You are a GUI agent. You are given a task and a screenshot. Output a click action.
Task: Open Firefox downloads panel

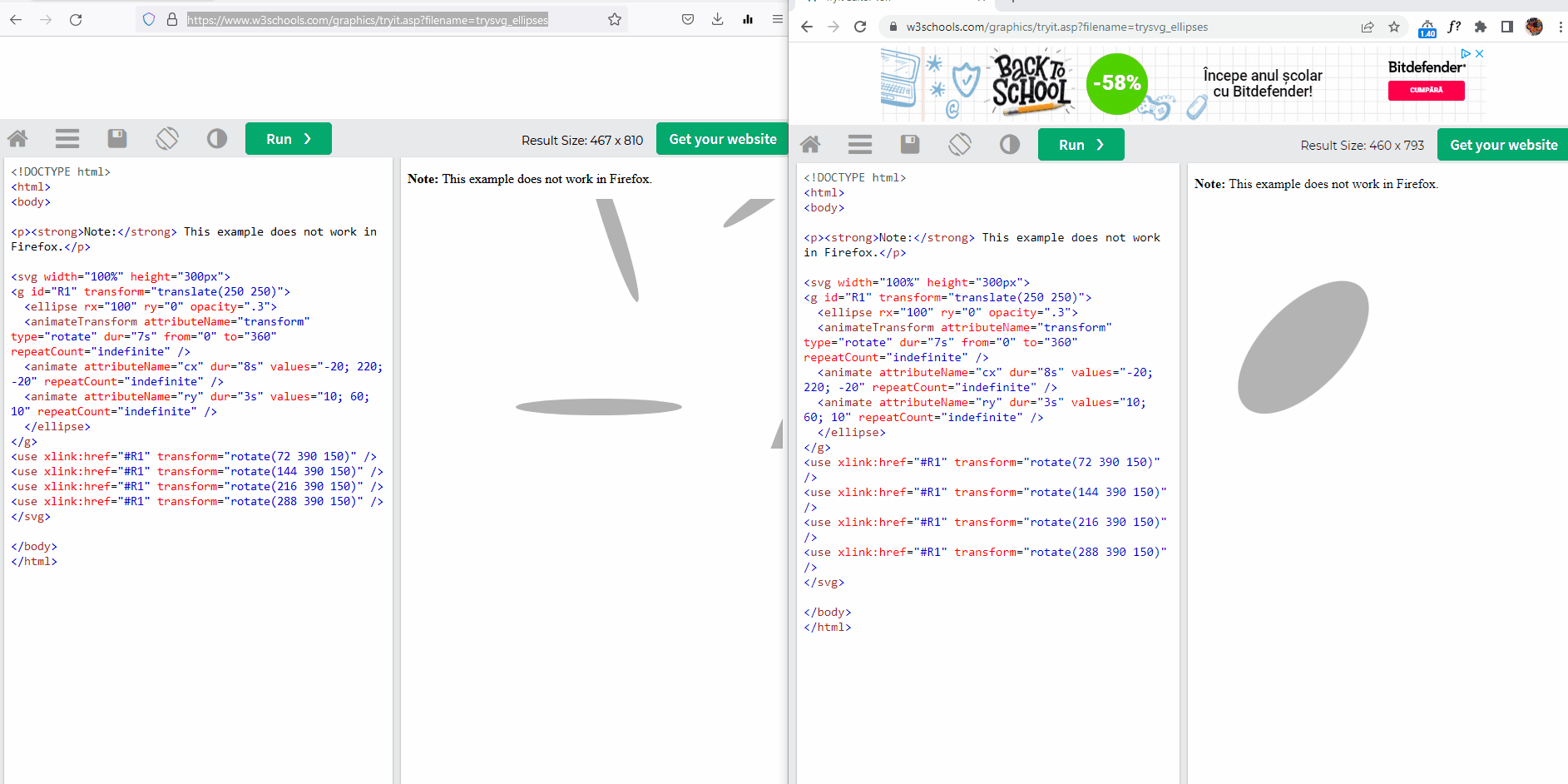coord(717,19)
